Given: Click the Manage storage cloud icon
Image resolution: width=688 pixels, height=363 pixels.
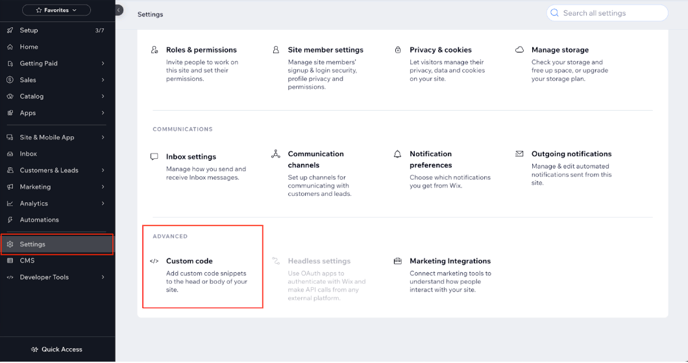Looking at the screenshot, I should point(520,50).
